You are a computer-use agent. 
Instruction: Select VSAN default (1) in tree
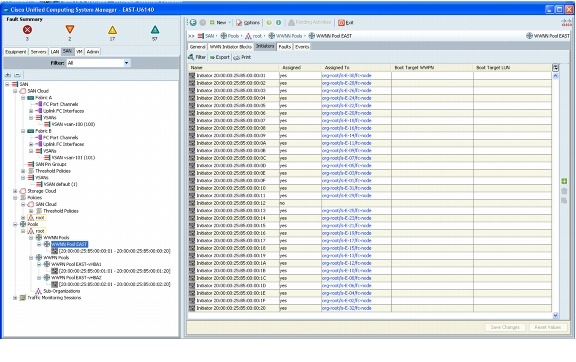pyautogui.click(x=60, y=184)
